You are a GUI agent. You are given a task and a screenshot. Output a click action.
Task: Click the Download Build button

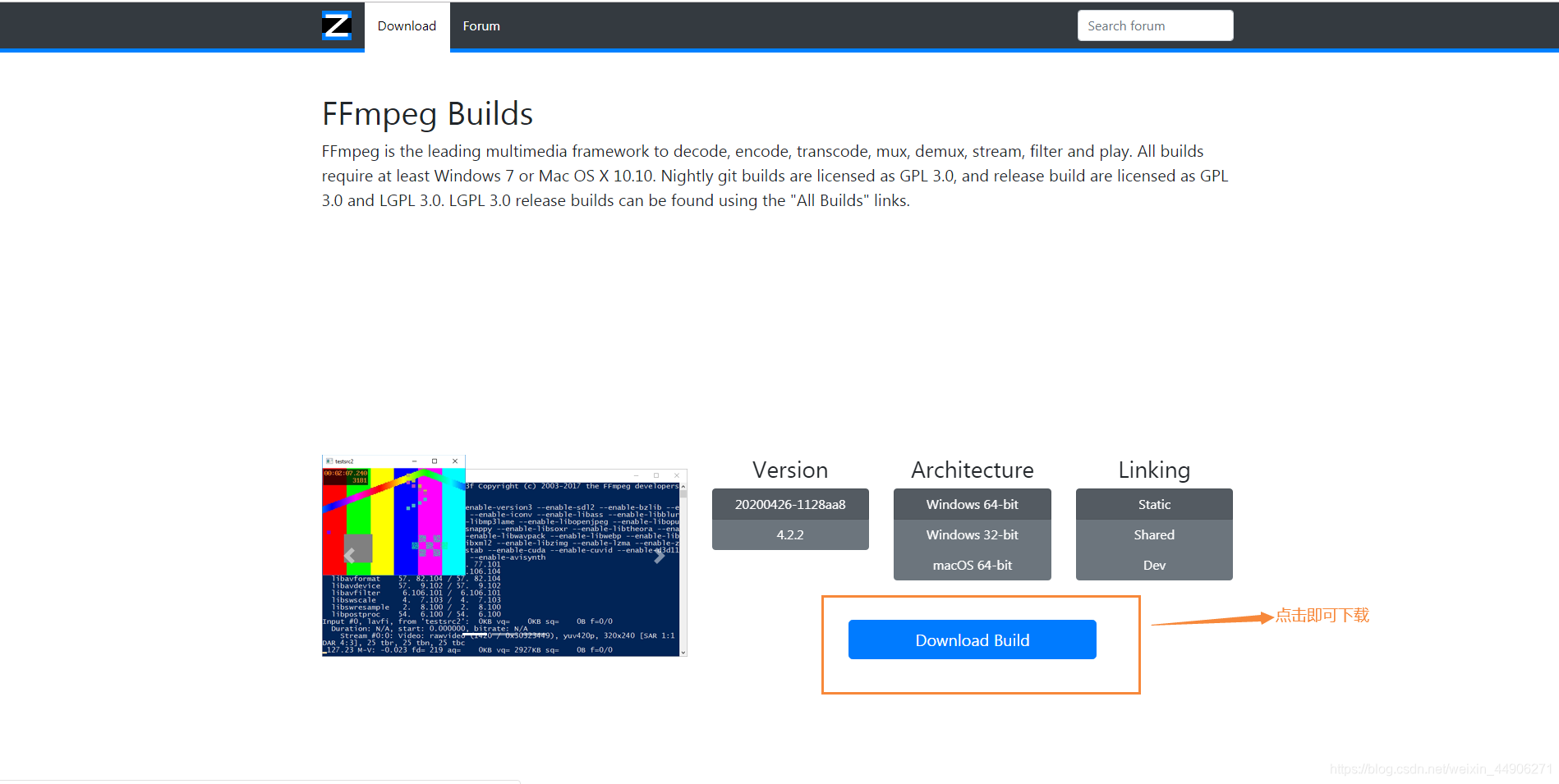972,640
